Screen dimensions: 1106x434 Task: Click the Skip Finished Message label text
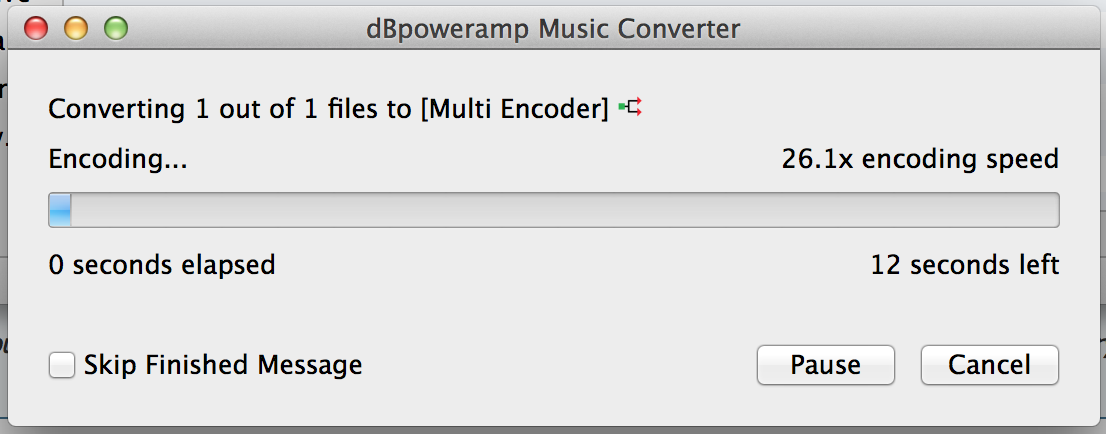pos(222,366)
